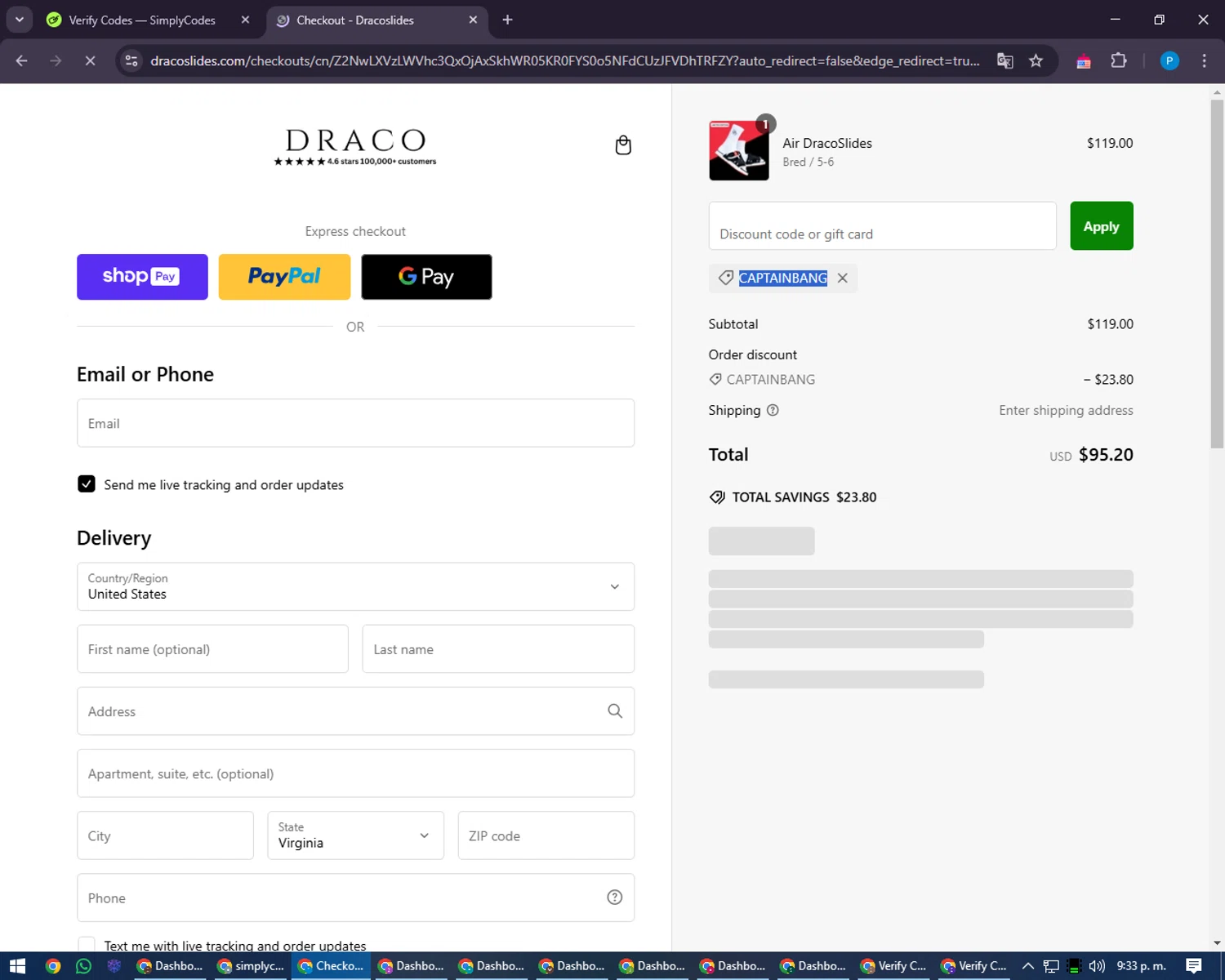
Task: Open the shipping help info icon
Action: (x=773, y=410)
